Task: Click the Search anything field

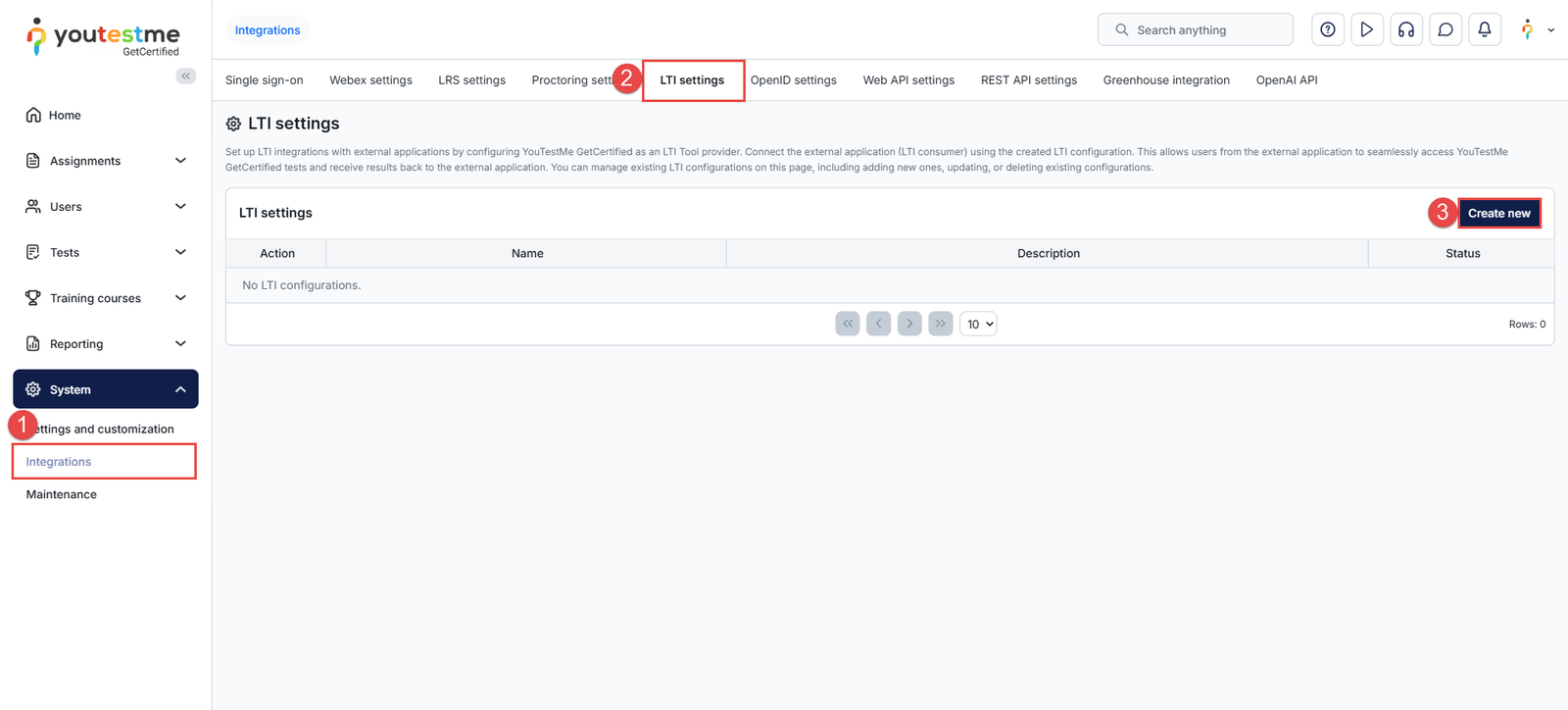Action: tap(1196, 29)
